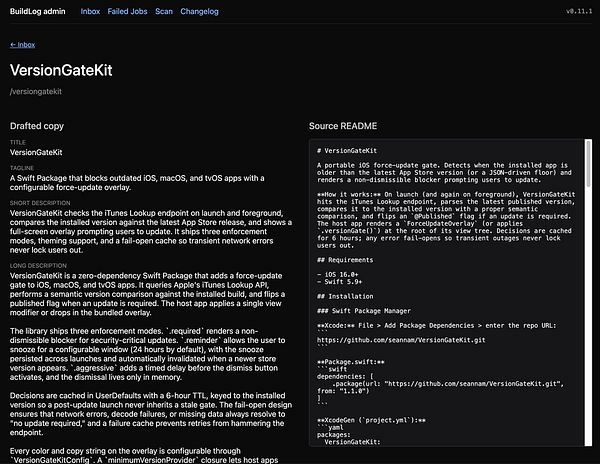This screenshot has width=600, height=464.
Task: Click the LONG DESCRIPTION field label
Action: click(38, 265)
